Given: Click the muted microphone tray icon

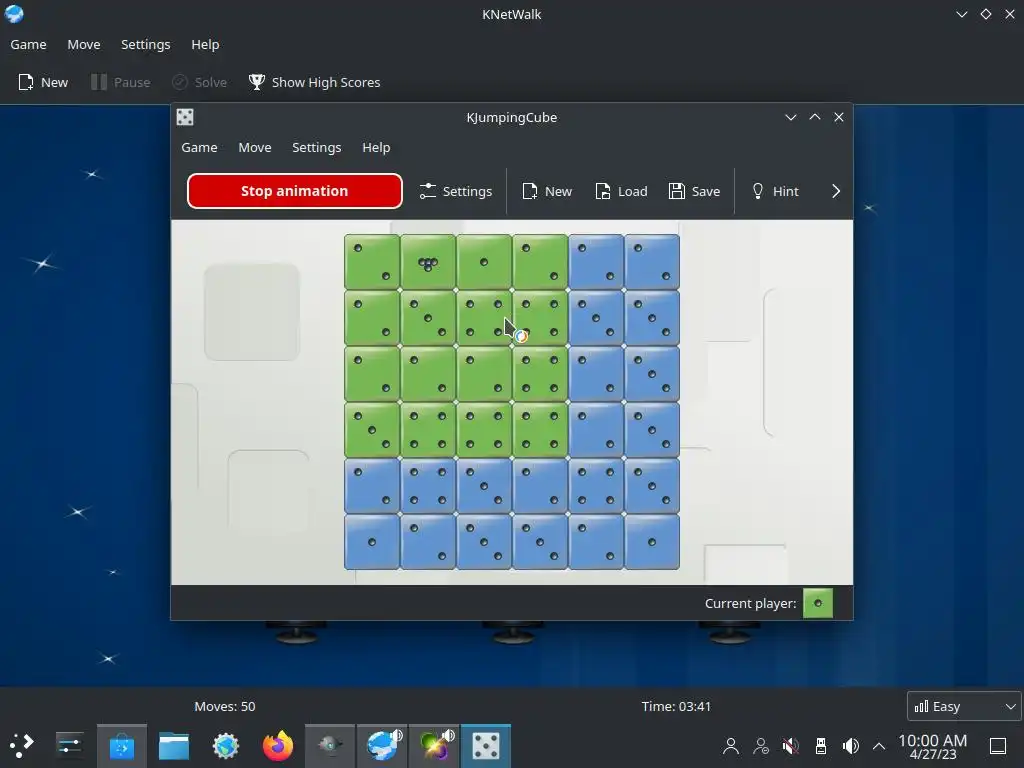Looking at the screenshot, I should coord(790,746).
